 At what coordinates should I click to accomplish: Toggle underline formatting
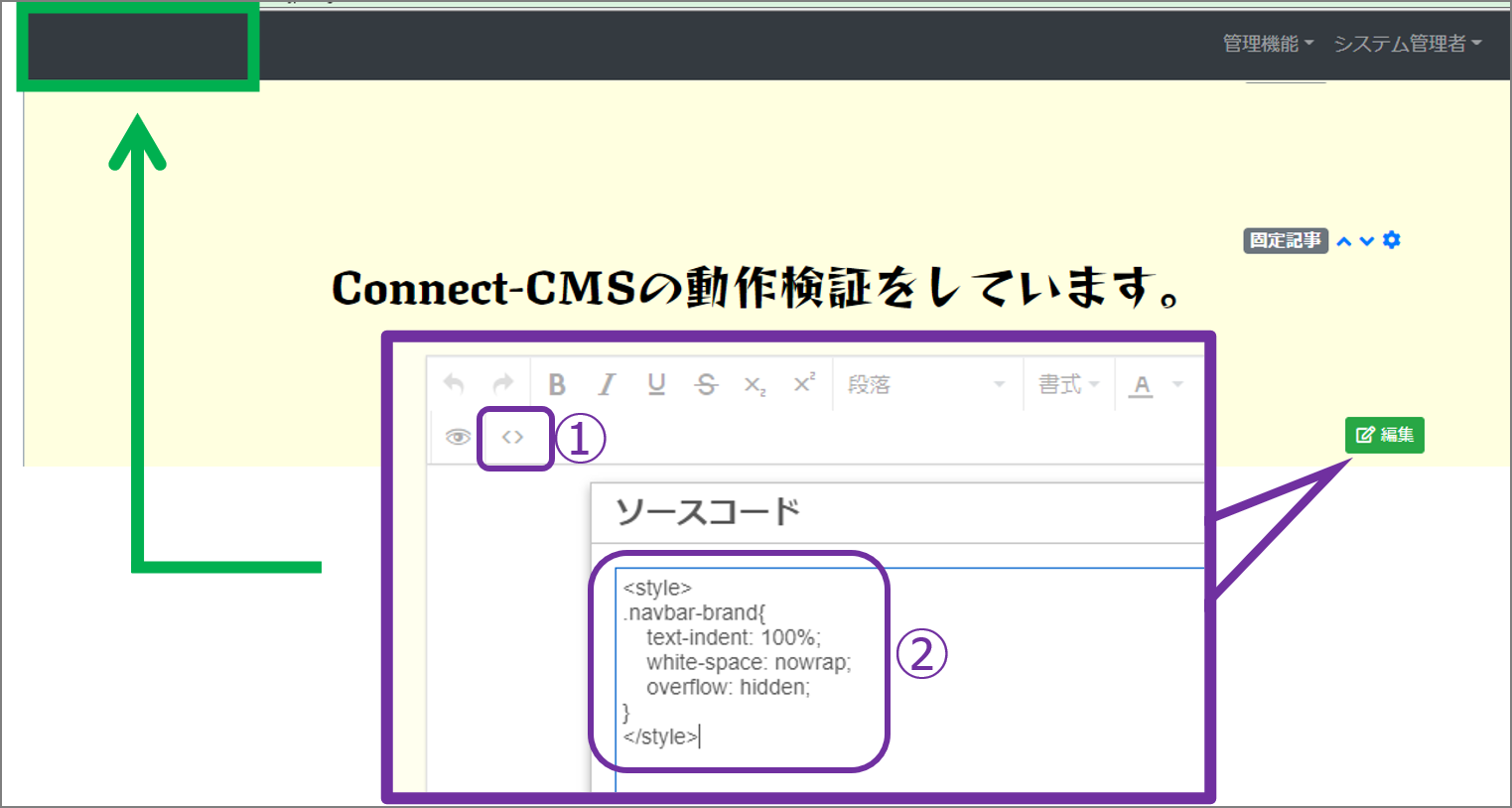[x=655, y=383]
